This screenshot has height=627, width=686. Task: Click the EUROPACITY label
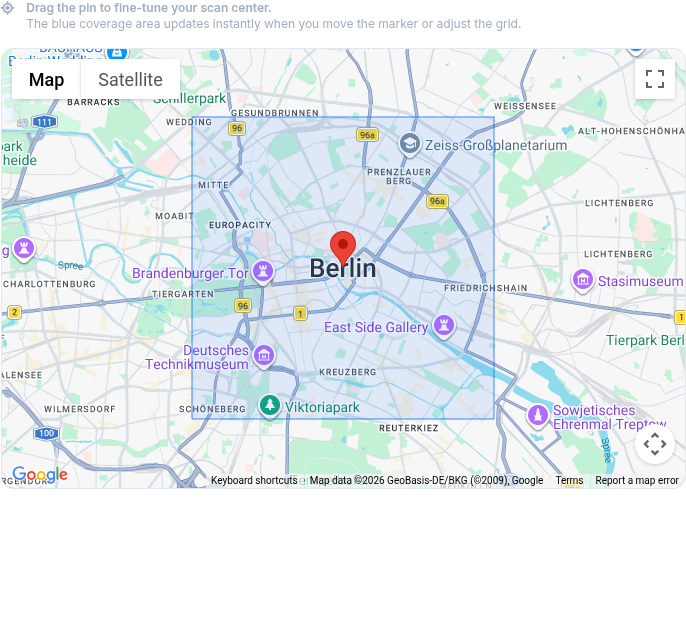coord(240,225)
